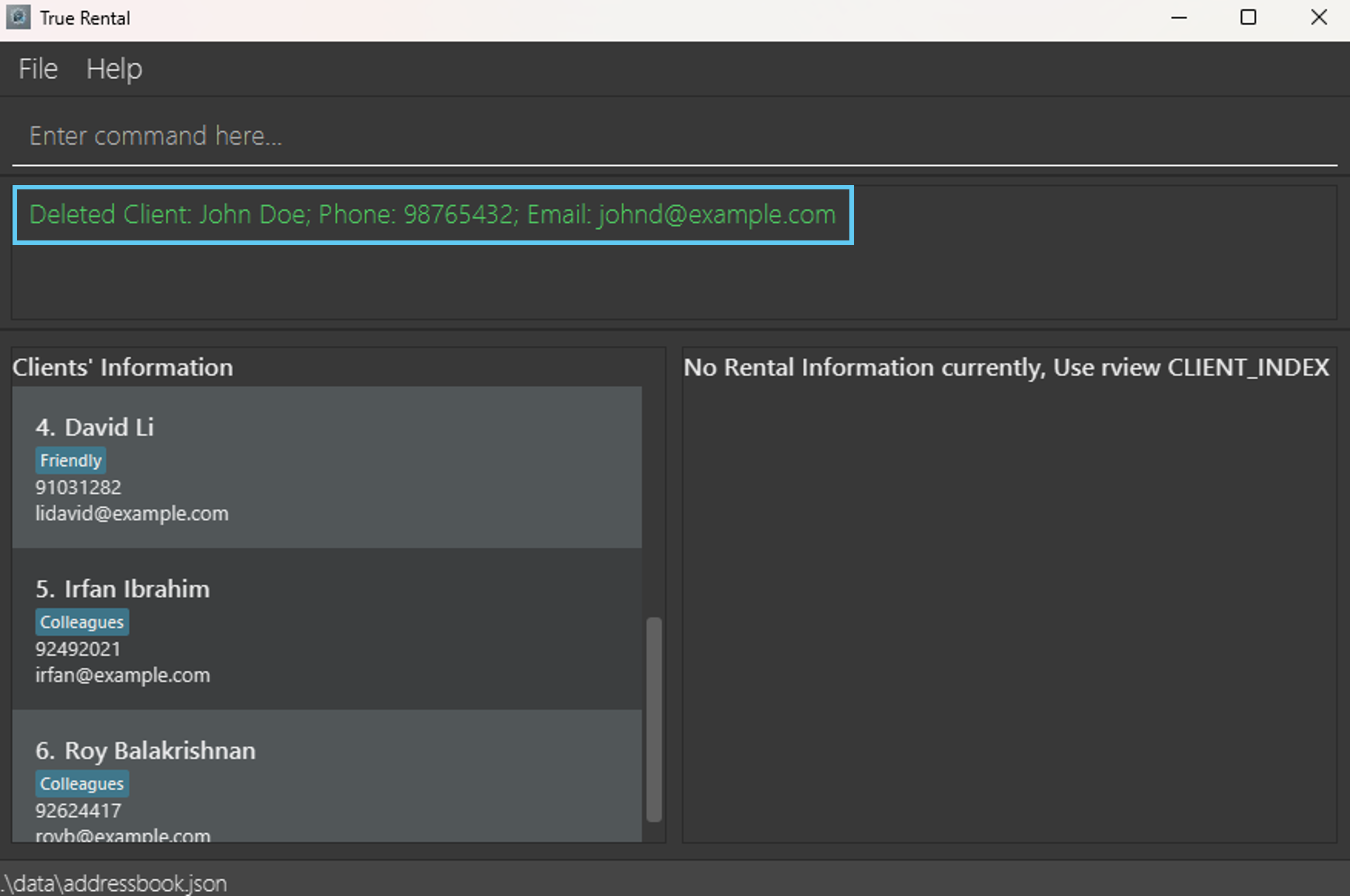Click the True Rental app icon

click(18, 18)
